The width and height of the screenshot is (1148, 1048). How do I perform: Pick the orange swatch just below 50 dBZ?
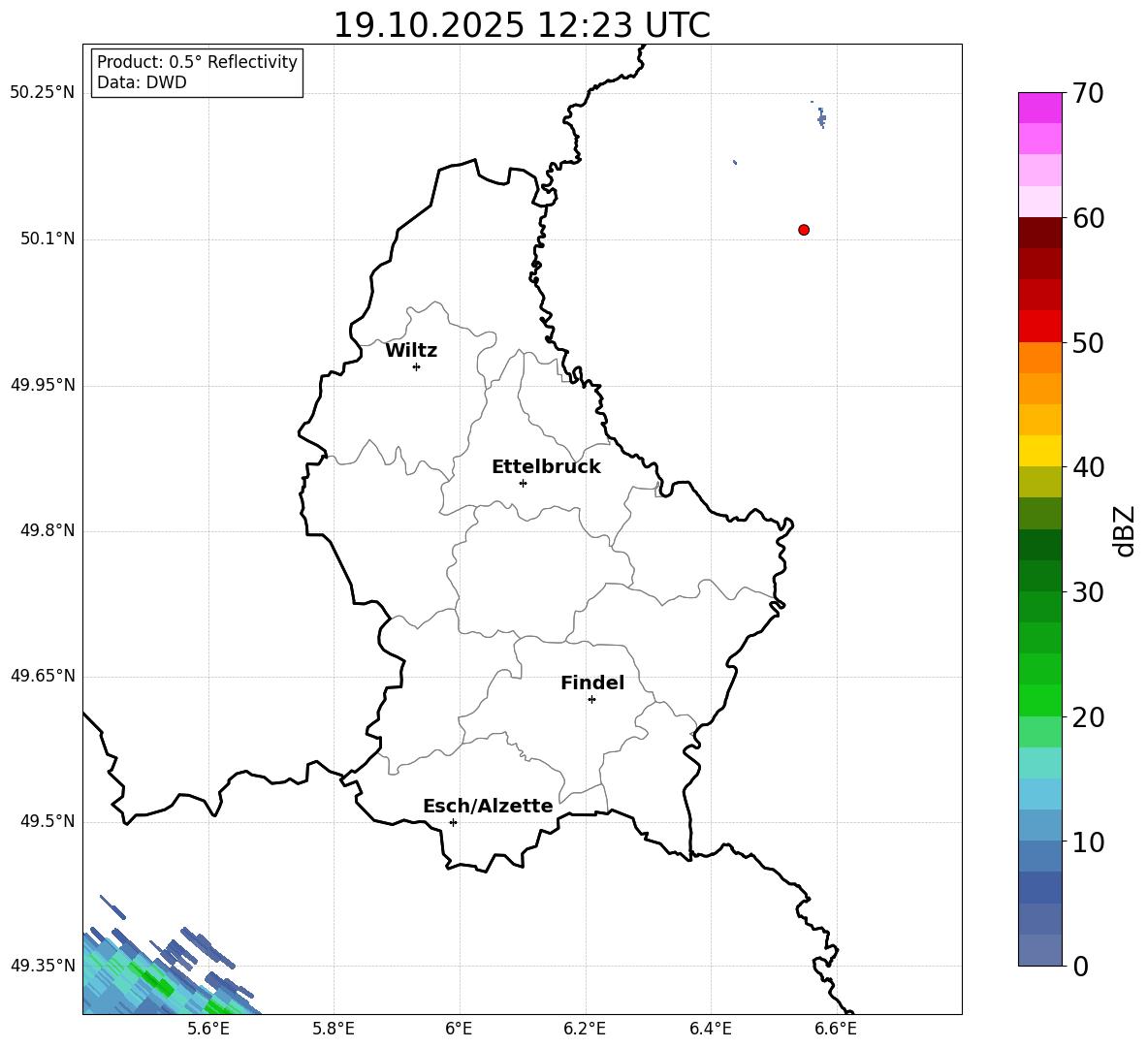coord(1040,358)
